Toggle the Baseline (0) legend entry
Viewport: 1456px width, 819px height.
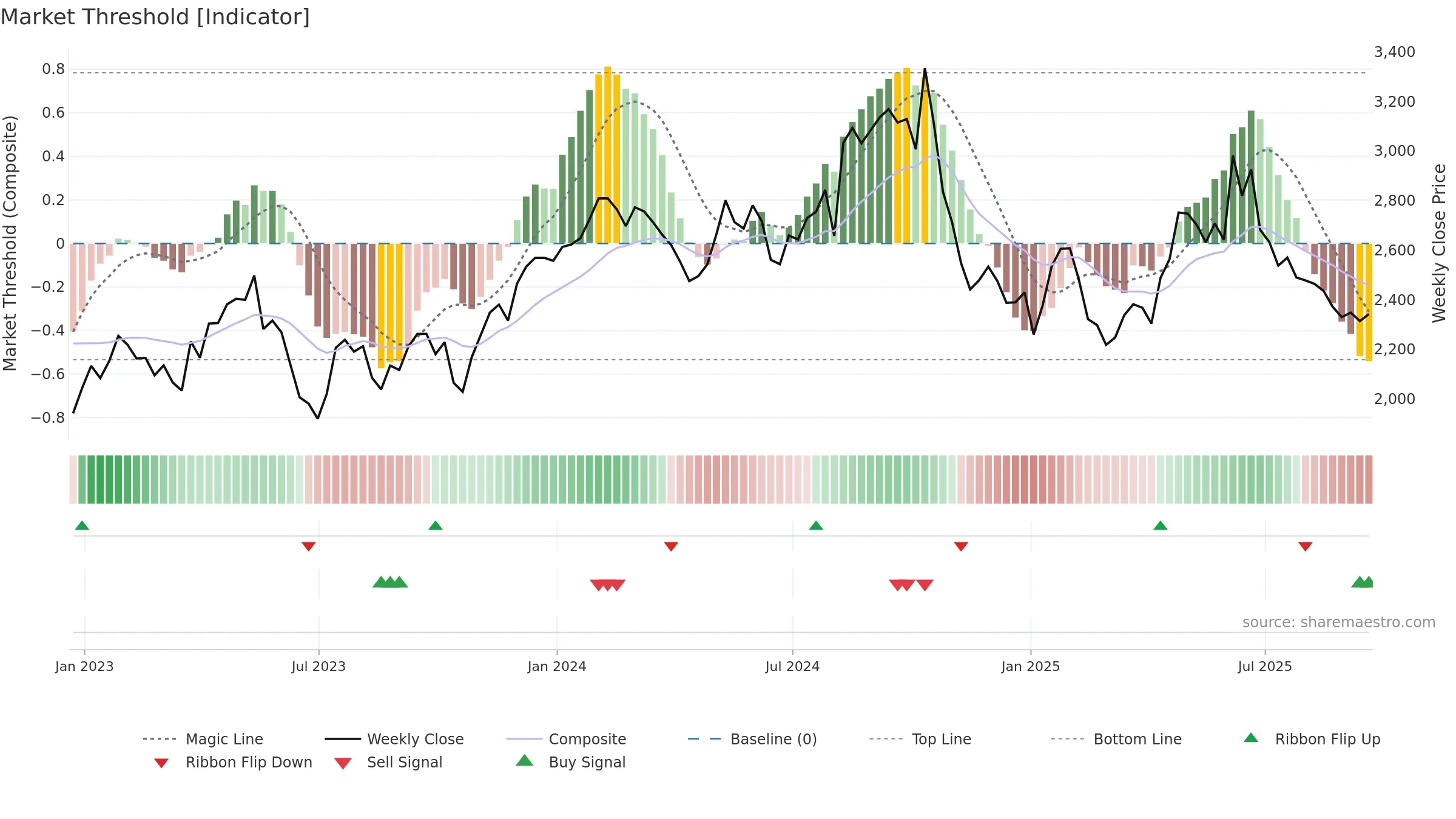[x=752, y=739]
